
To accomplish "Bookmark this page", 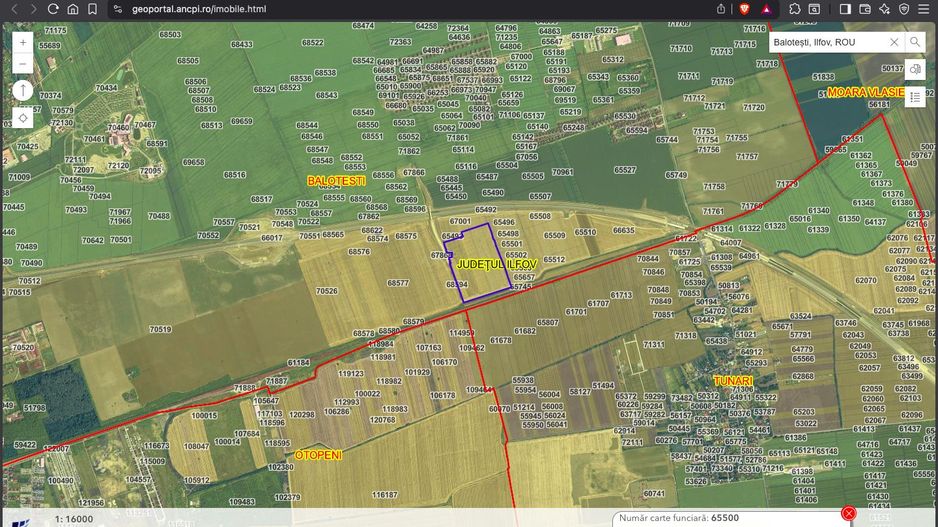I will pos(92,9).
